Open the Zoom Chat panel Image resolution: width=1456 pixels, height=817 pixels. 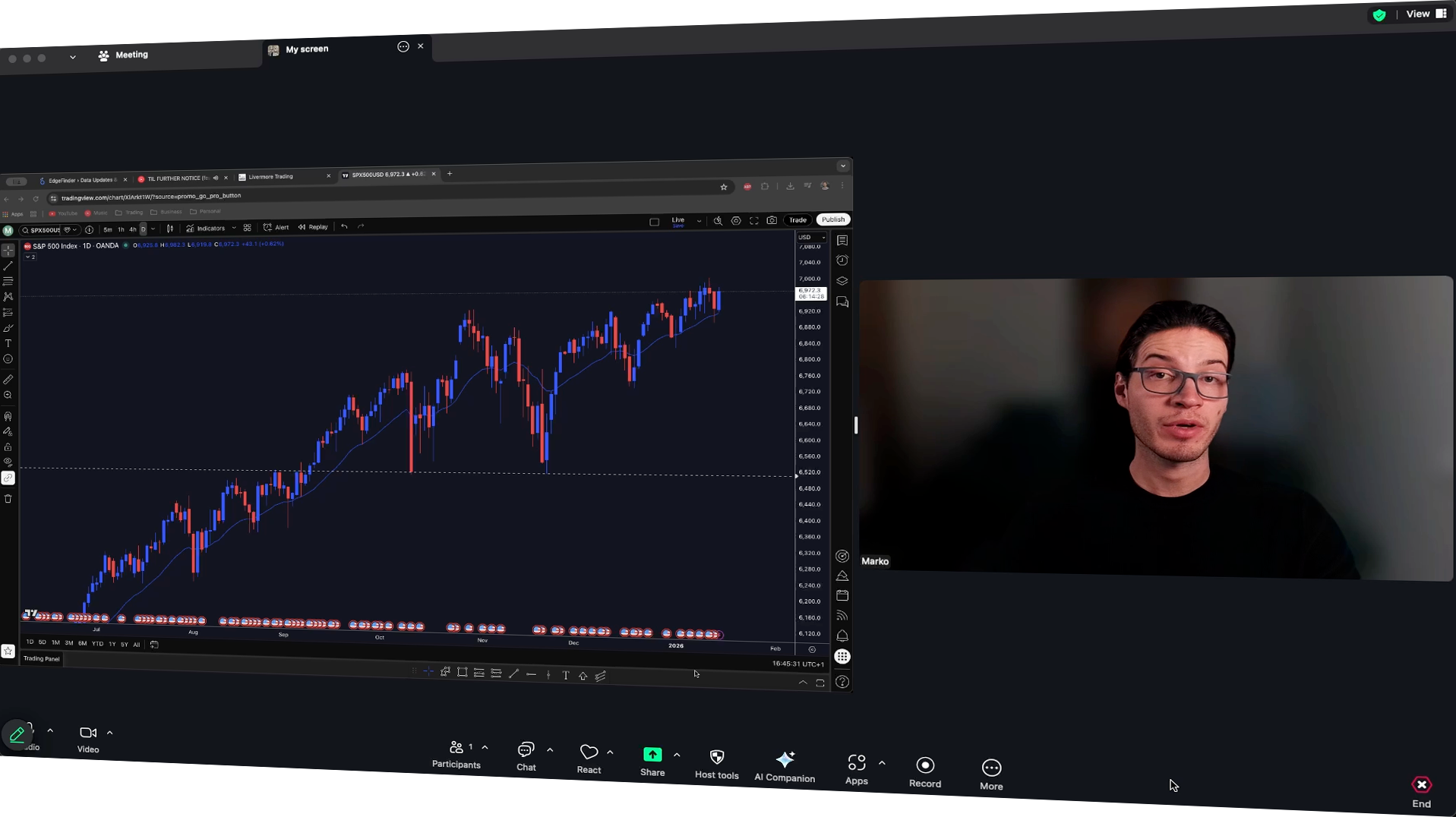(526, 757)
